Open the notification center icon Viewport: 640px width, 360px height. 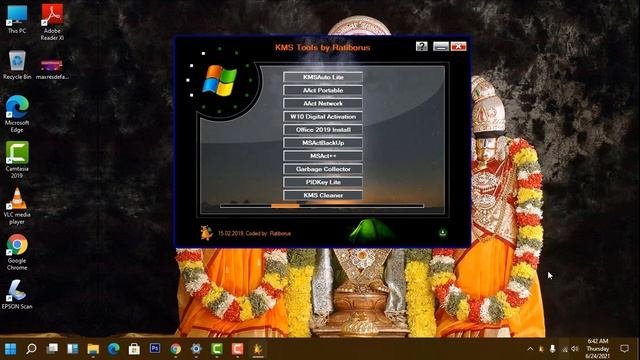[x=624, y=349]
